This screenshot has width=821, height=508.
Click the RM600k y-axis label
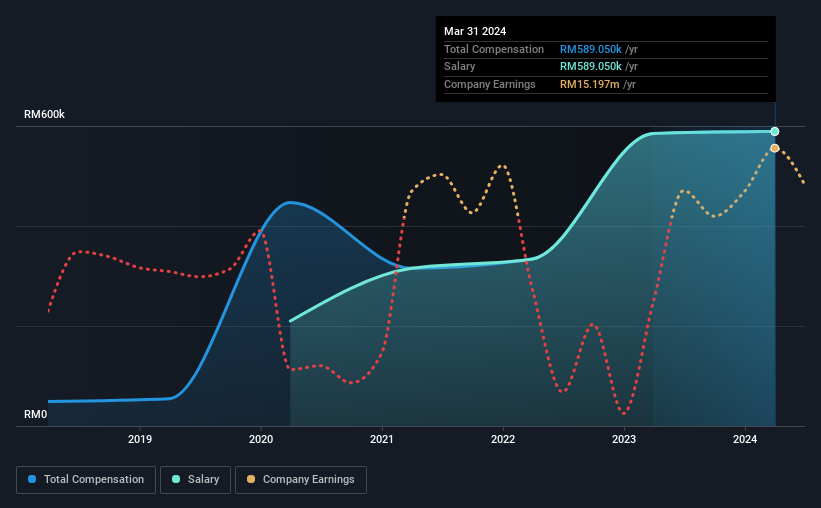click(45, 114)
